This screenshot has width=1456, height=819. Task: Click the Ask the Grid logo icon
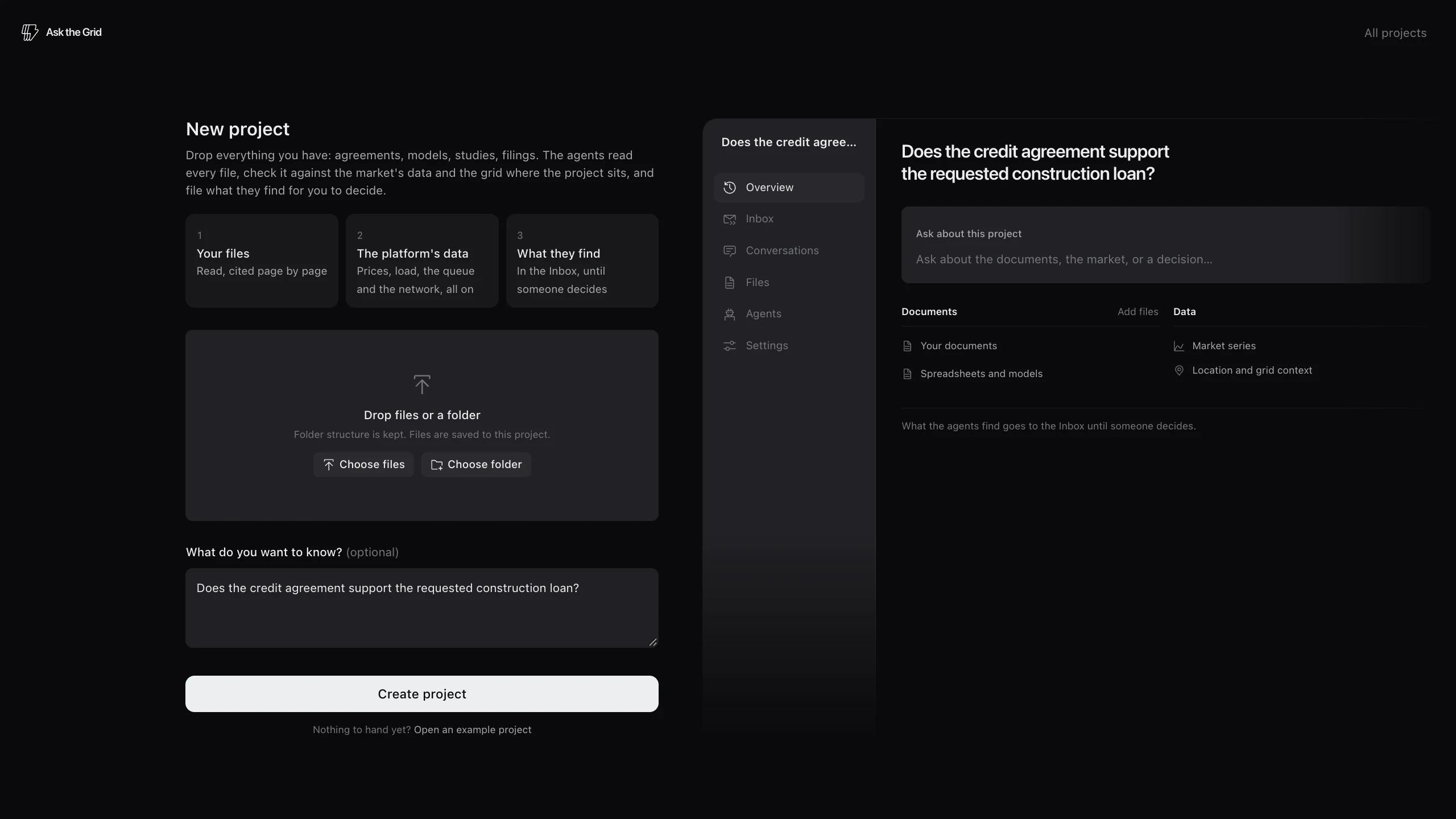30,32
